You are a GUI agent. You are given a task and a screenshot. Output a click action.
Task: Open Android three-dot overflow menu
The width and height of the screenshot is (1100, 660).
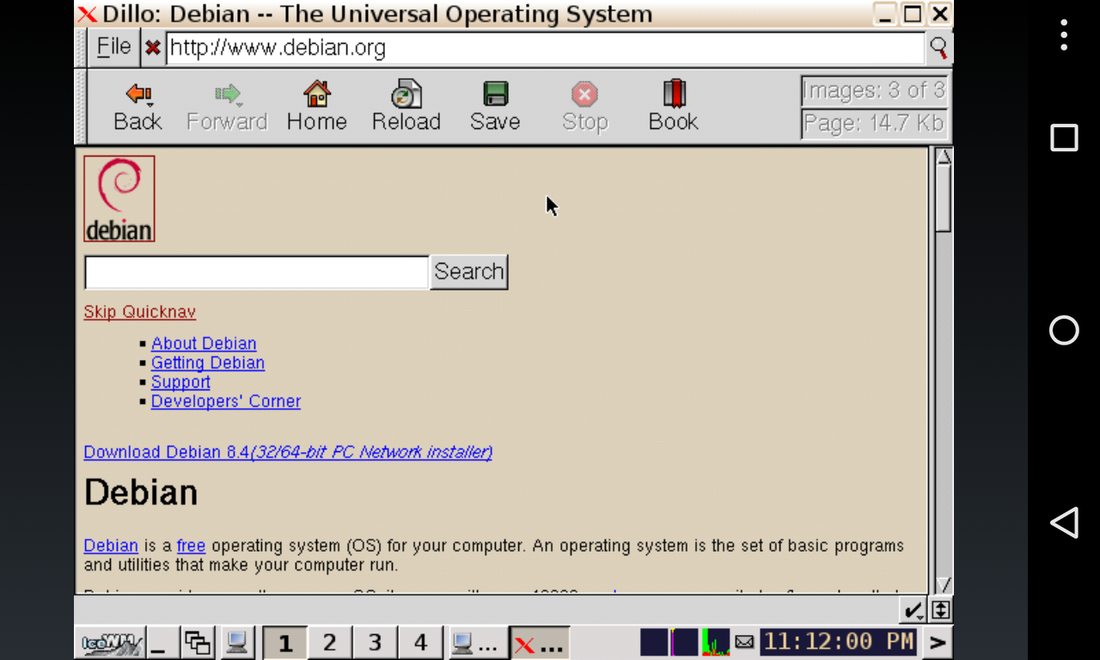tap(1064, 35)
